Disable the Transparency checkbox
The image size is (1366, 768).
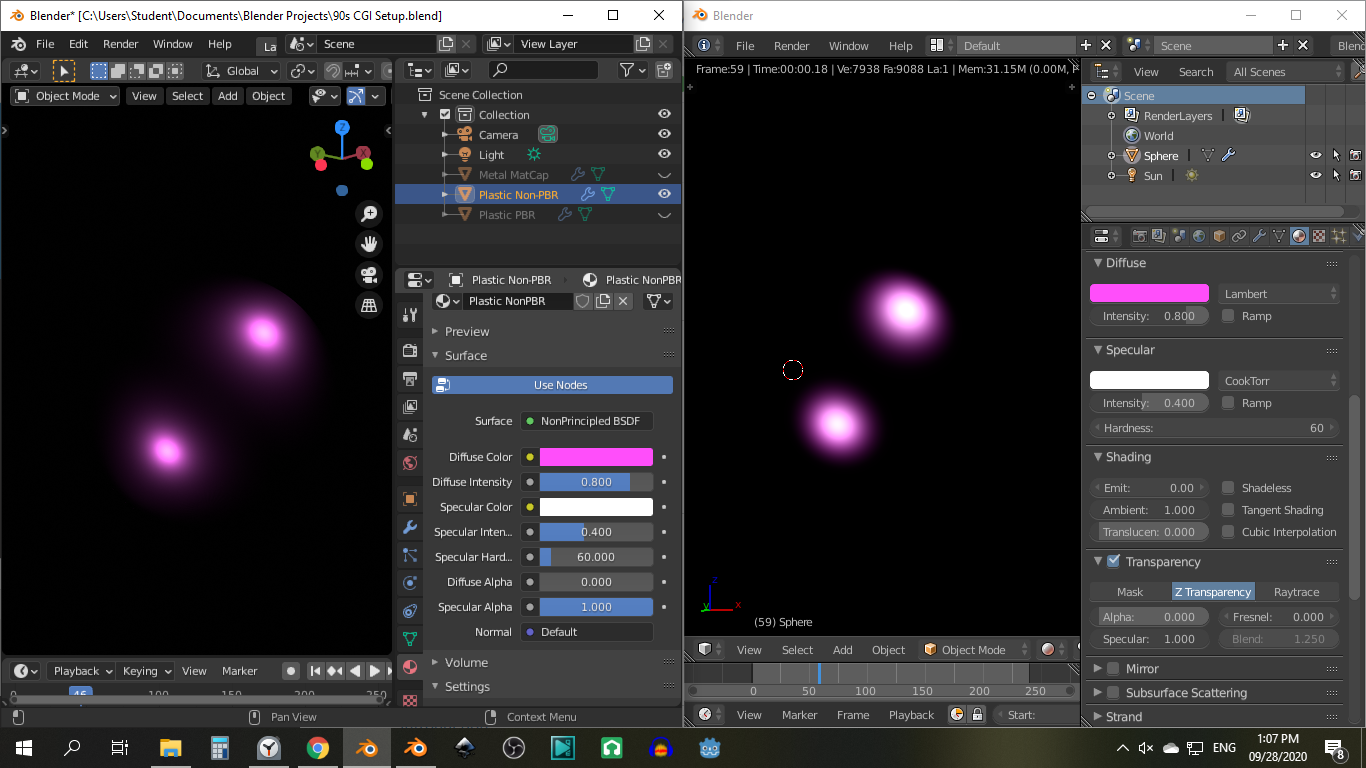(1113, 562)
